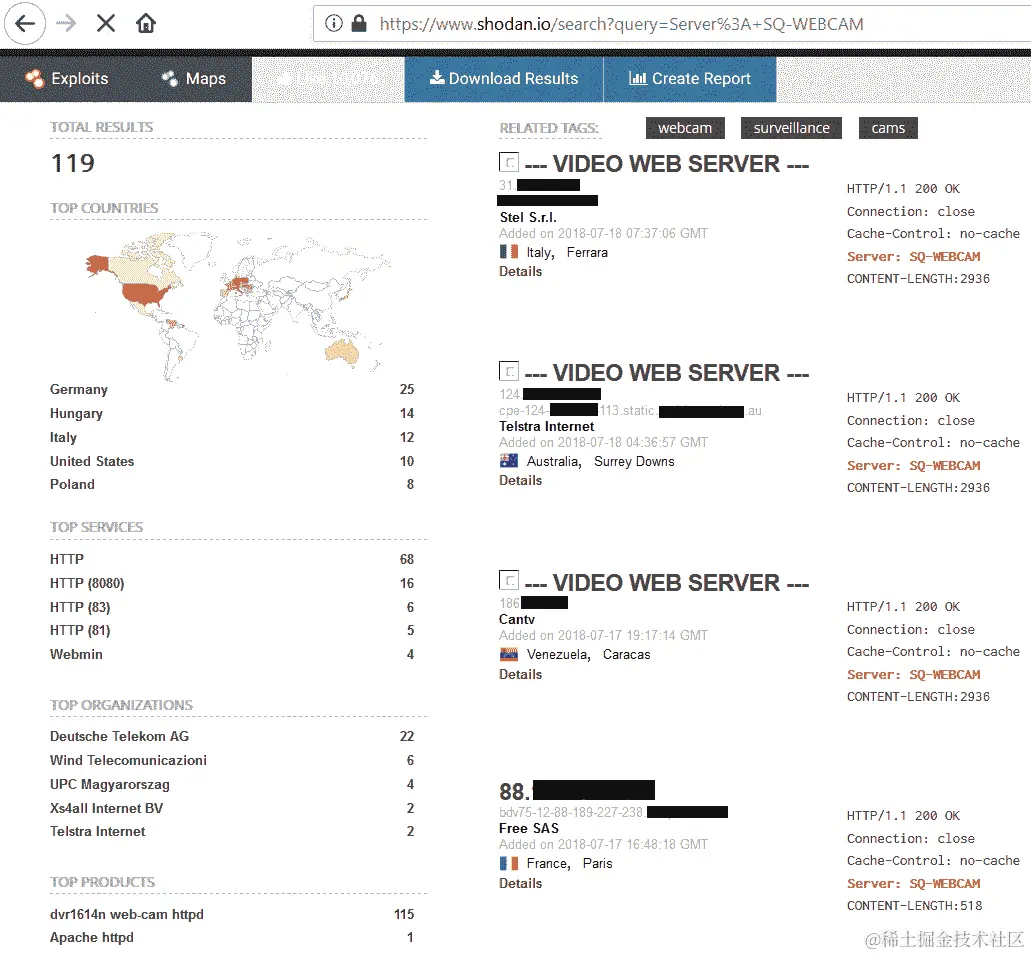This screenshot has height=956, width=1031.
Task: Go to the browser home page icon
Action: [x=146, y=24]
